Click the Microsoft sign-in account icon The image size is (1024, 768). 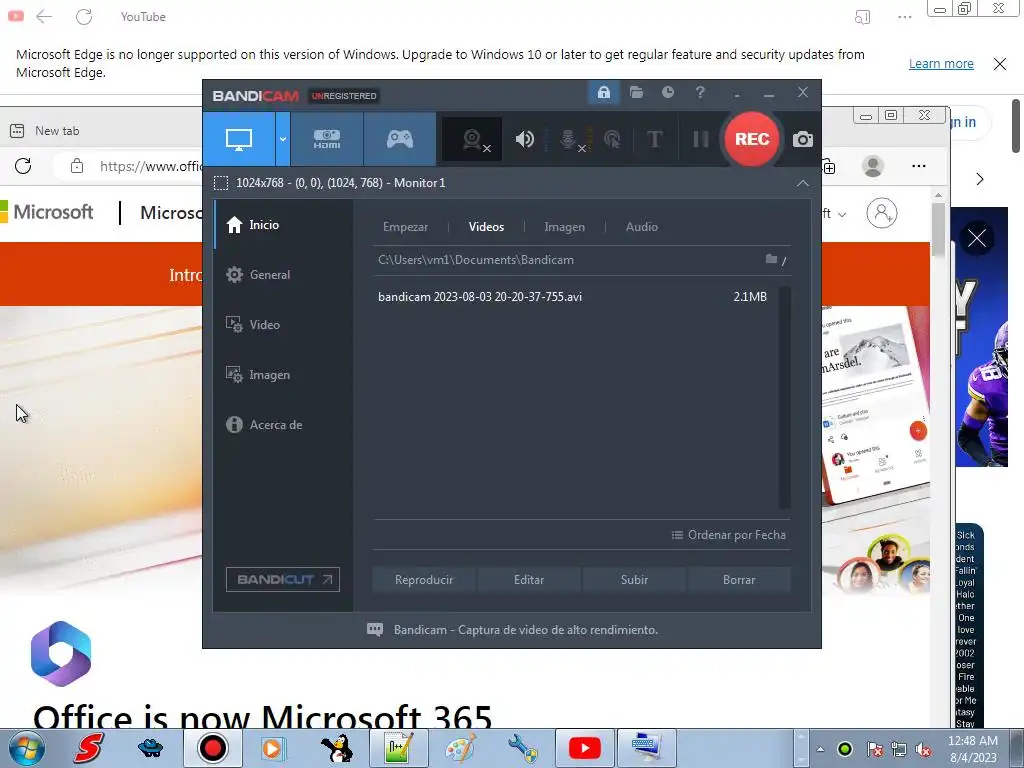[882, 213]
